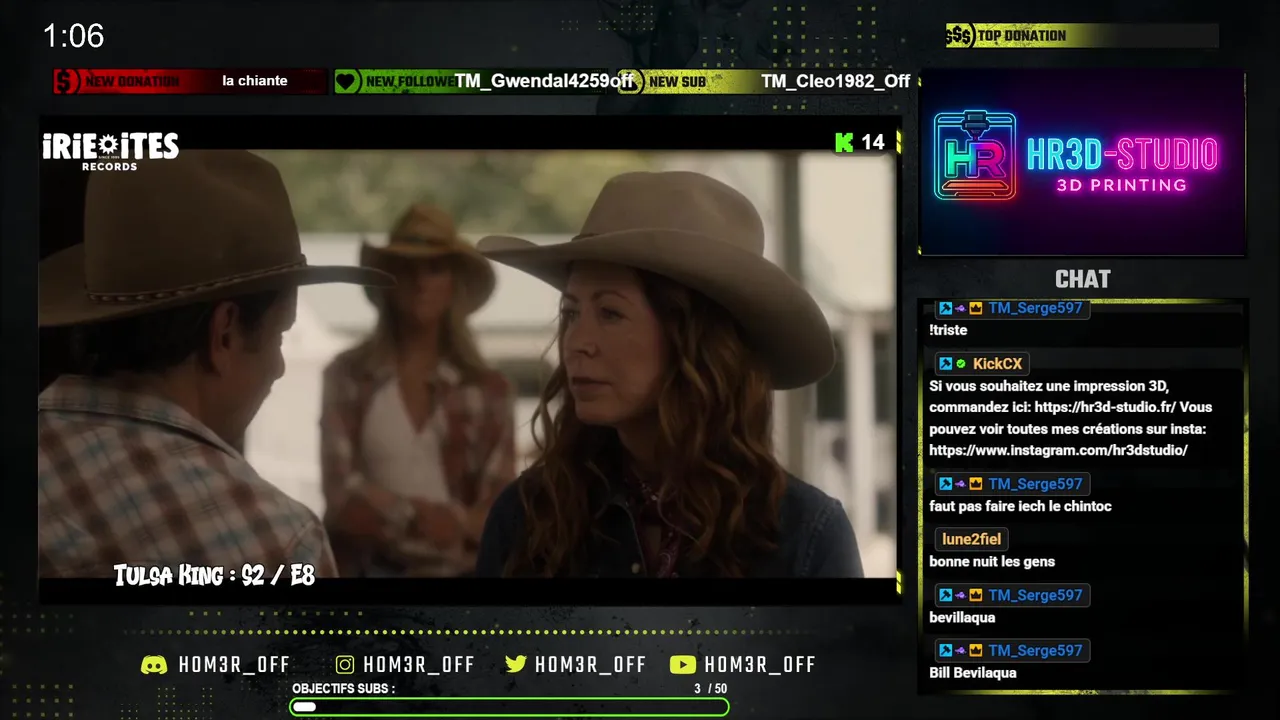Click the lune2fiel username in chat

click(x=971, y=539)
